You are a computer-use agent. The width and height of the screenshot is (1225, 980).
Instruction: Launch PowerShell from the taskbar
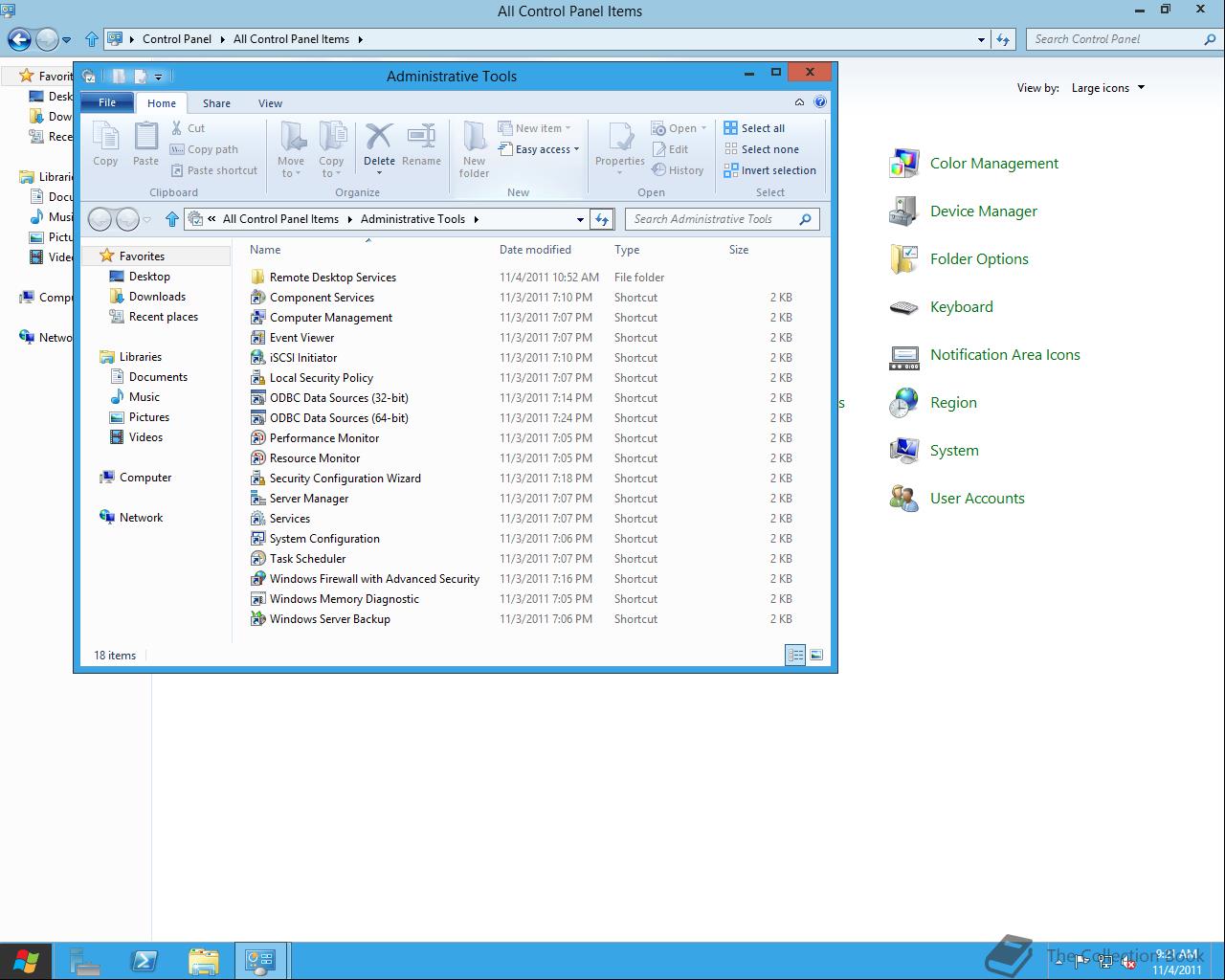coord(145,961)
